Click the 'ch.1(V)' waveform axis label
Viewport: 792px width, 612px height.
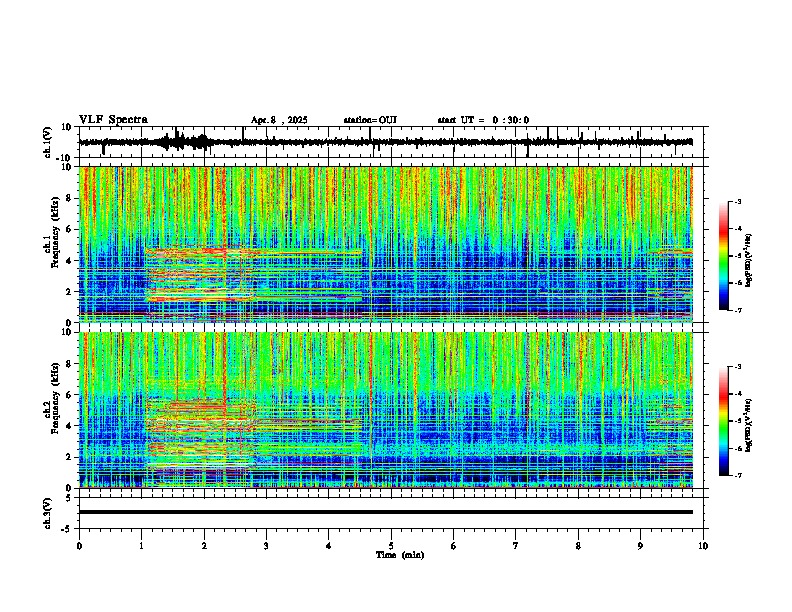tap(49, 142)
